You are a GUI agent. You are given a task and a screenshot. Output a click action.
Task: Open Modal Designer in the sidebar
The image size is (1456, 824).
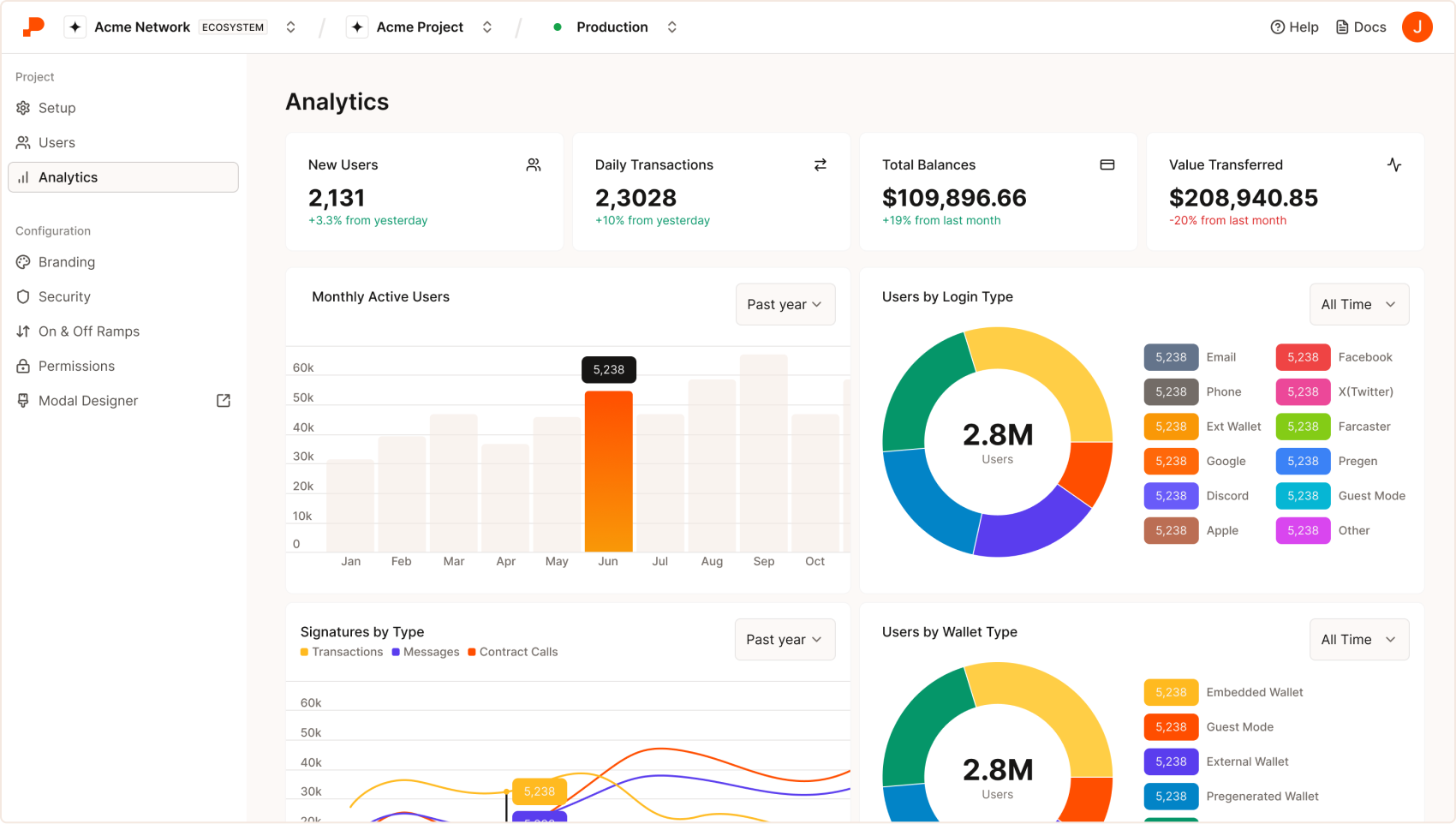tap(123, 400)
